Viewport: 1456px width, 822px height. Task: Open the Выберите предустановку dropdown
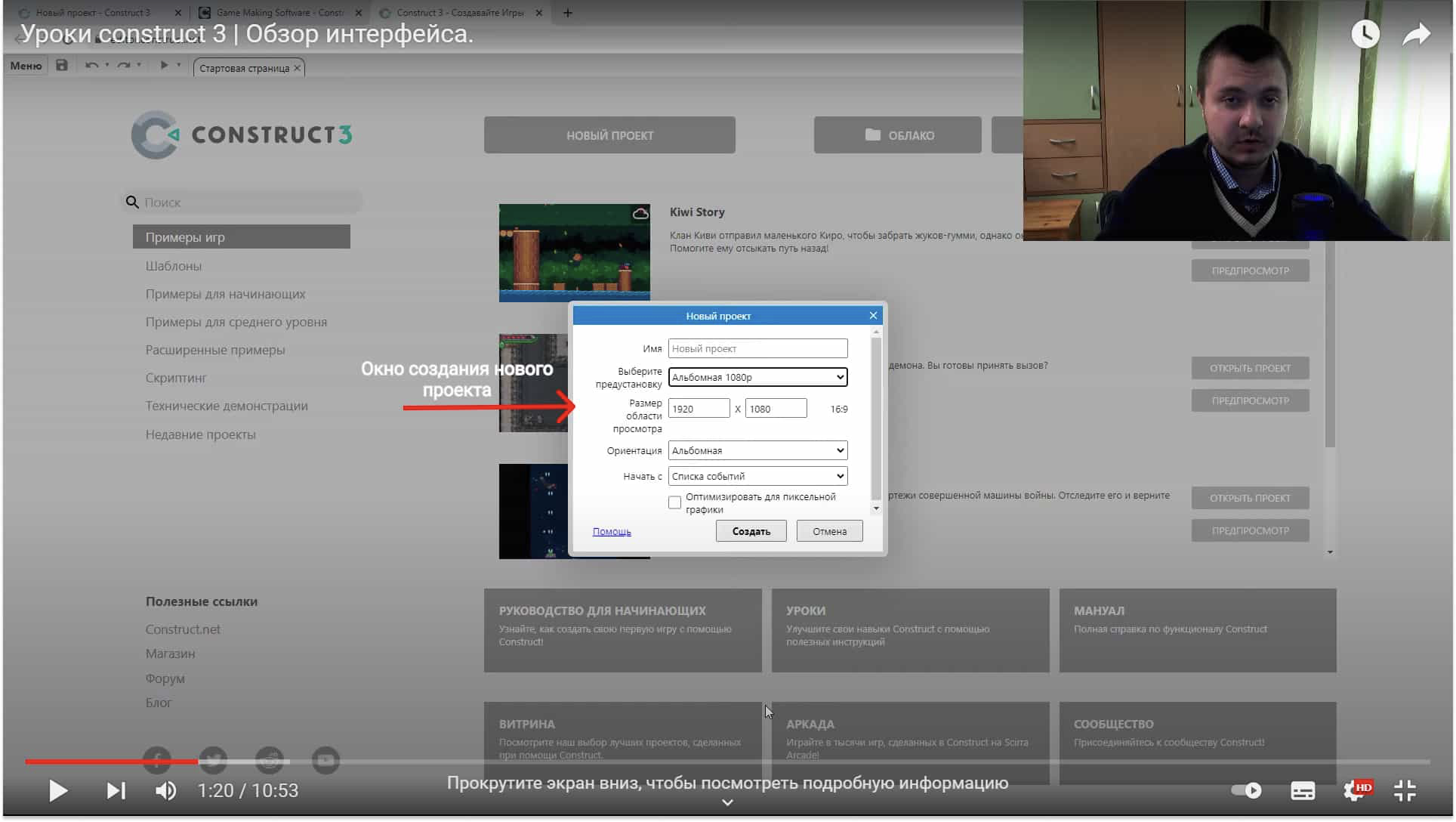(757, 377)
